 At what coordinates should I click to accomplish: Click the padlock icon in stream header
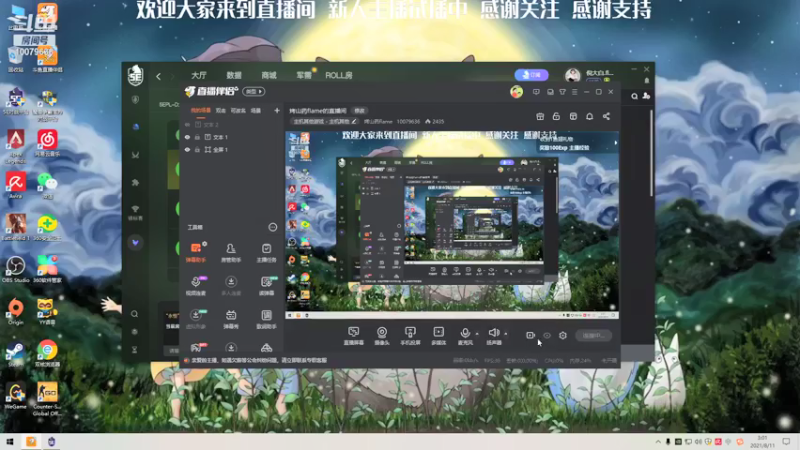point(556,116)
